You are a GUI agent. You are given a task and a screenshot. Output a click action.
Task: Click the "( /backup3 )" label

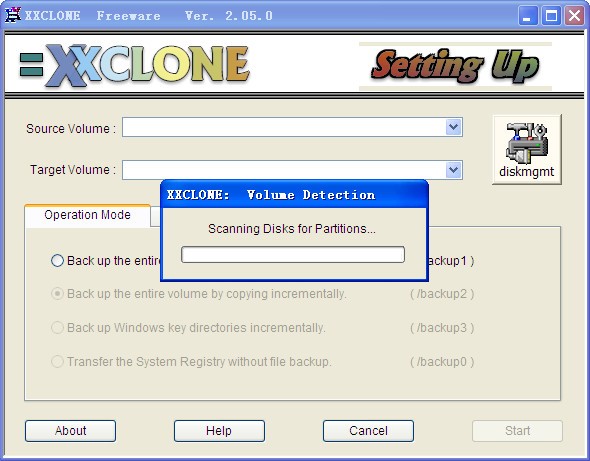coord(442,327)
